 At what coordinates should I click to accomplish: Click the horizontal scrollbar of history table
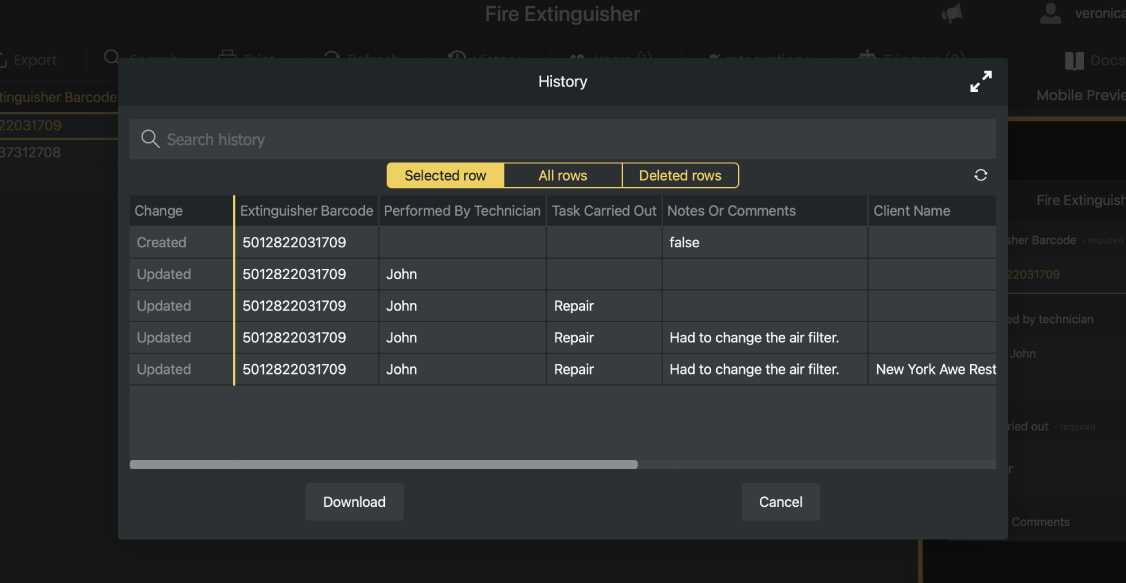[x=383, y=465]
